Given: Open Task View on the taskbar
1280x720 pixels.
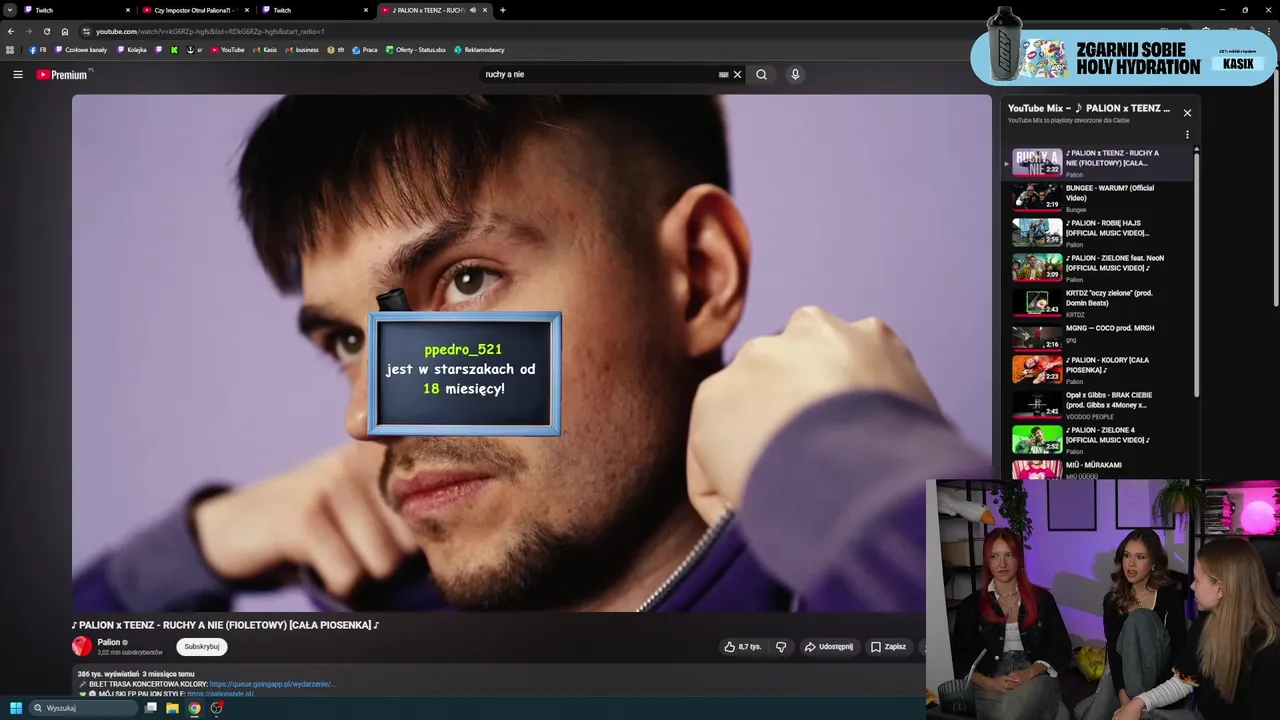Looking at the screenshot, I should pos(151,708).
